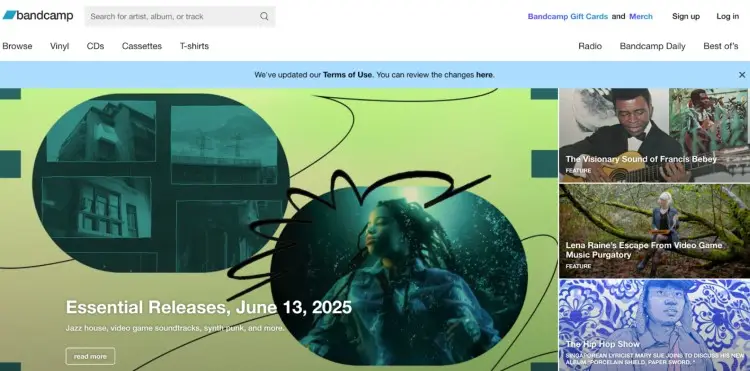Click Sign up
The image size is (750, 371).
[x=685, y=16]
